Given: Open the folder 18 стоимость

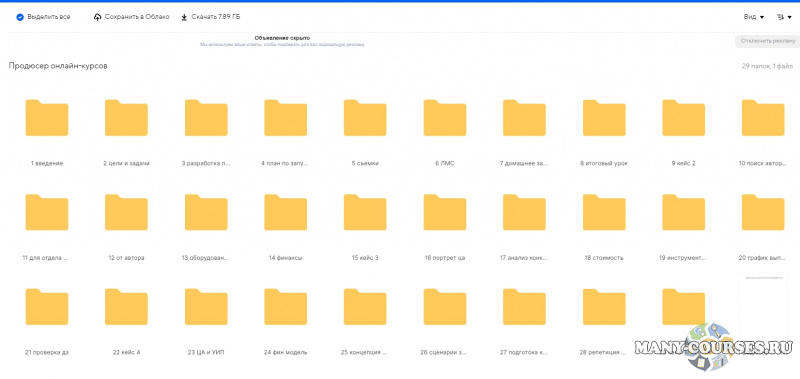Looking at the screenshot, I should (604, 212).
